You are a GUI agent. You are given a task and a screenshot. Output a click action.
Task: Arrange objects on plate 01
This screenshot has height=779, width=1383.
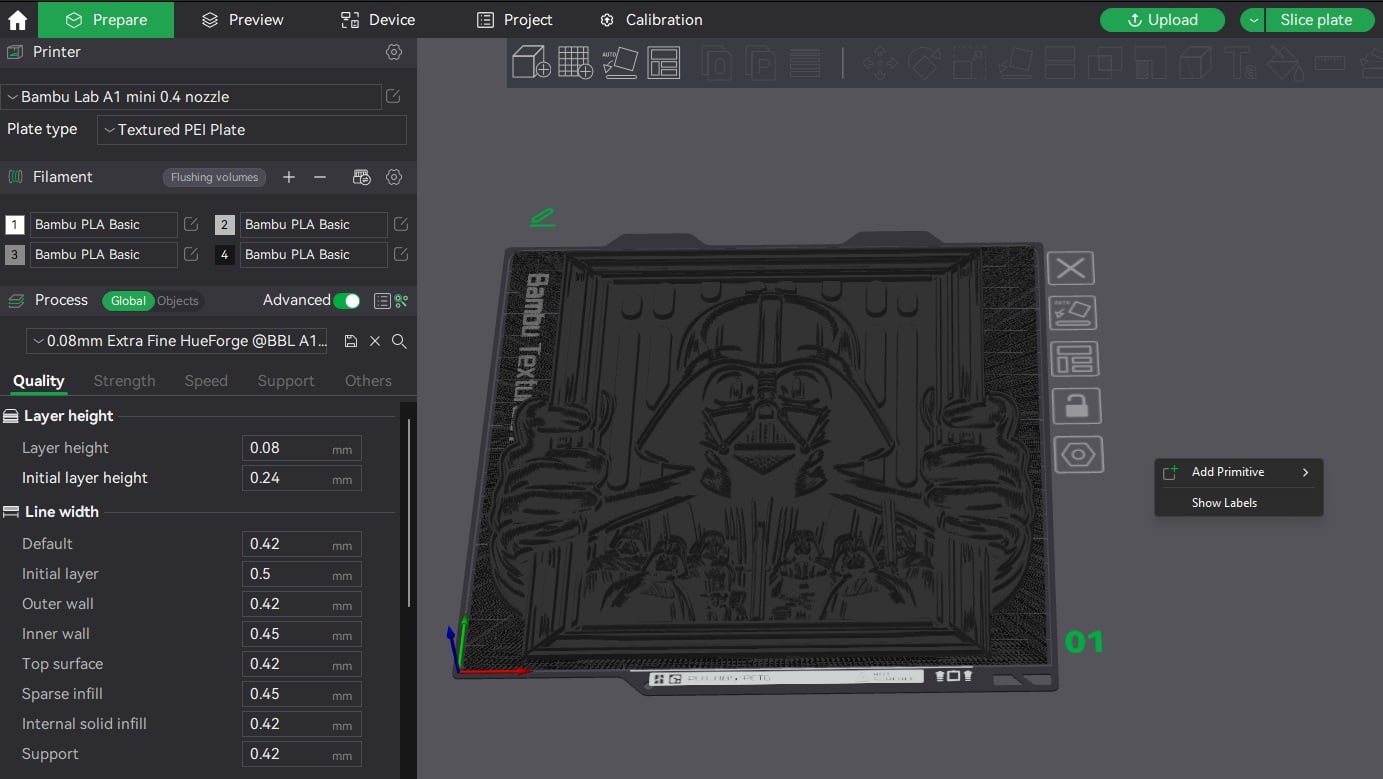pos(1075,359)
